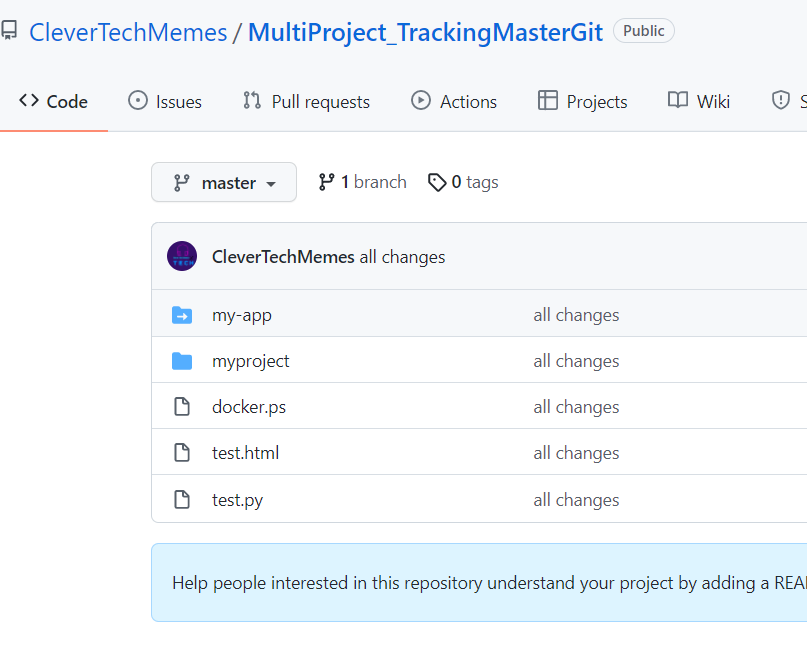Open the master branch selector dropdown
Viewport: 807px width, 648px height.
[x=224, y=182]
